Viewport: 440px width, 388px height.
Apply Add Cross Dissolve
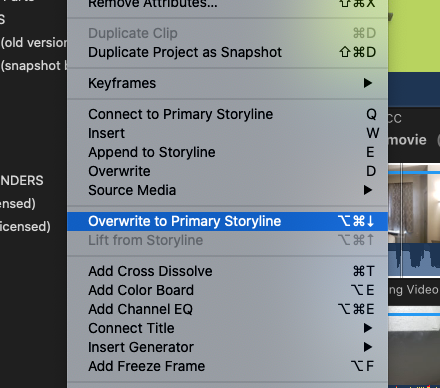227,271
